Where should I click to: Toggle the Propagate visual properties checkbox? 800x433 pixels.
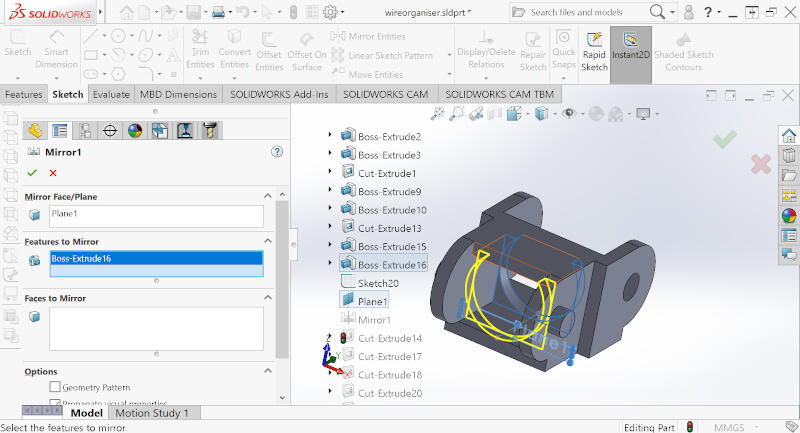point(55,402)
